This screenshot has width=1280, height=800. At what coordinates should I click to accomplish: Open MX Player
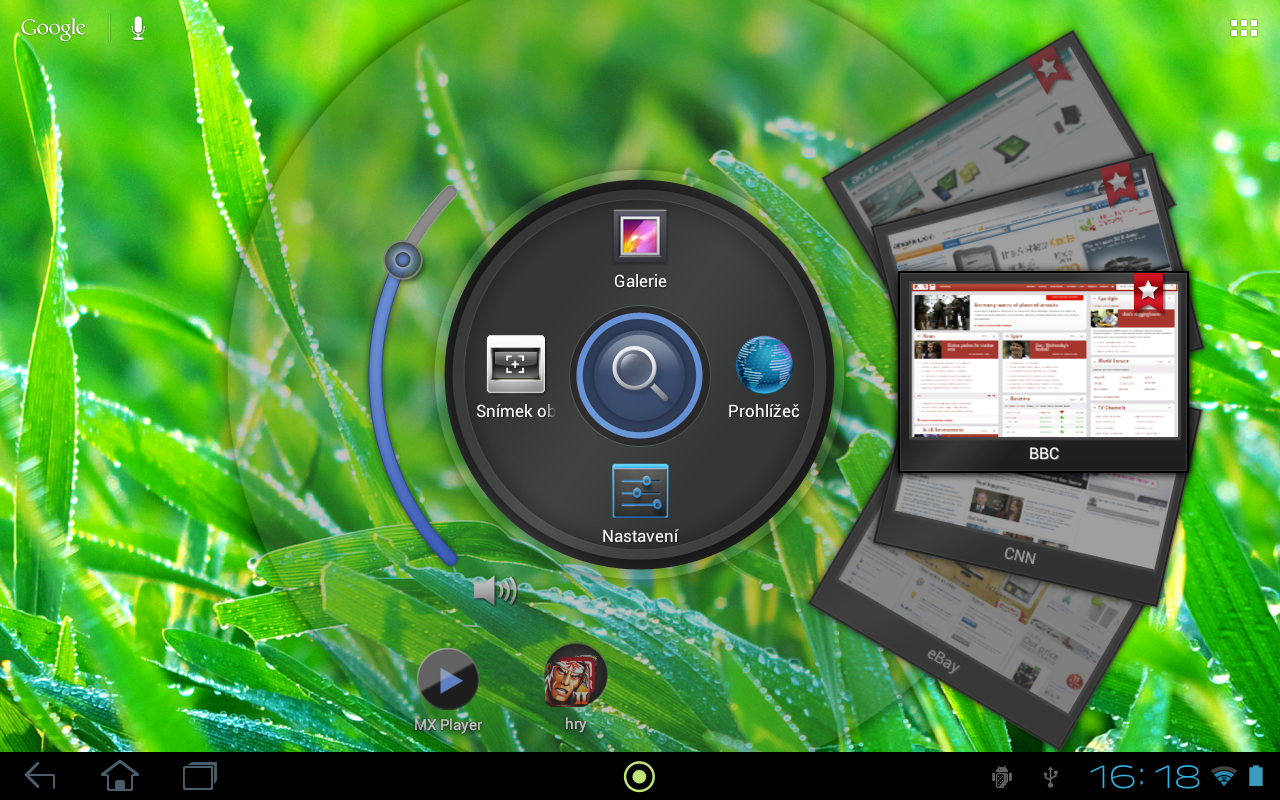(447, 680)
